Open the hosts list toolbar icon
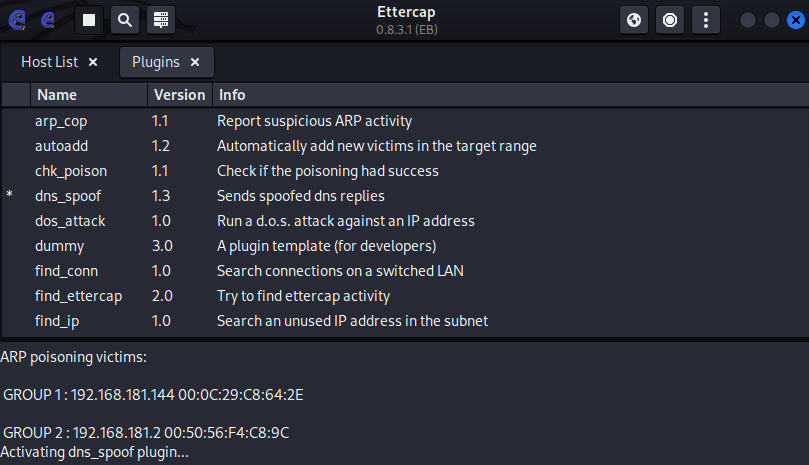This screenshot has height=465, width=809. point(160,19)
